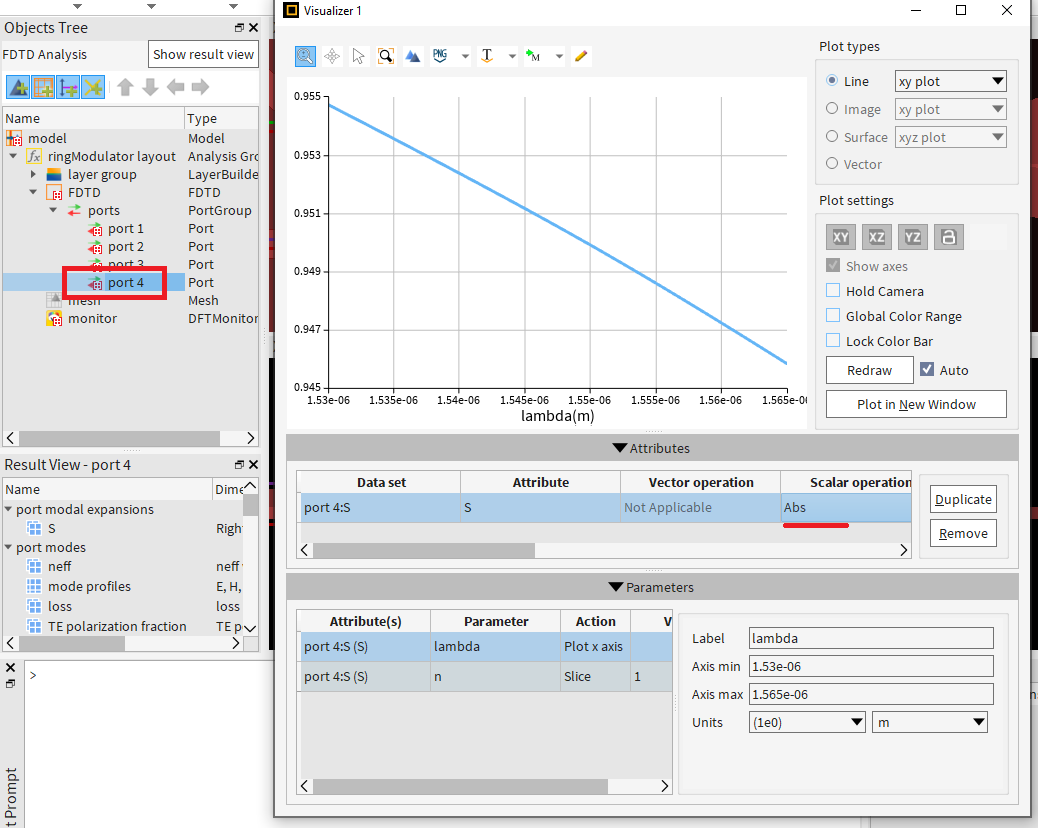Open the Line xy plot dropdown
Screen dimensions: 1038x828
951,81
